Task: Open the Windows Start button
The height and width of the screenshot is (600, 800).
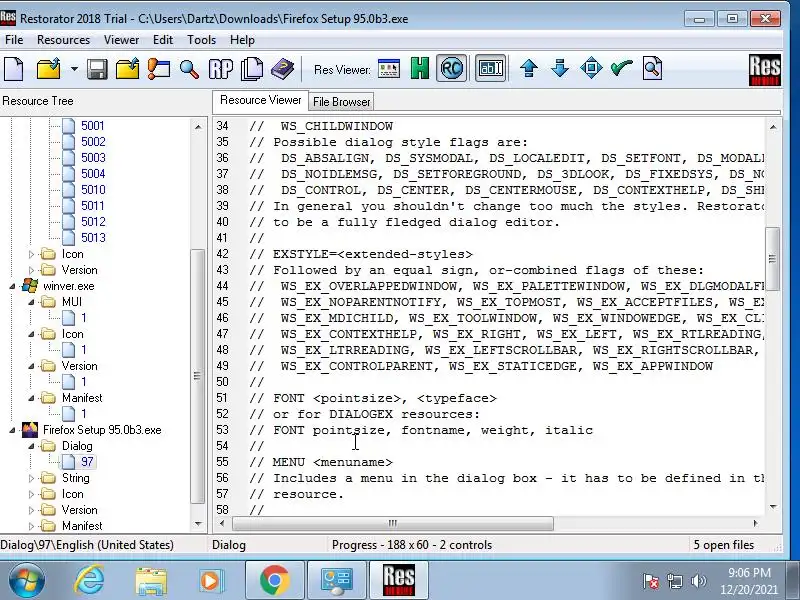Action: [x=26, y=580]
